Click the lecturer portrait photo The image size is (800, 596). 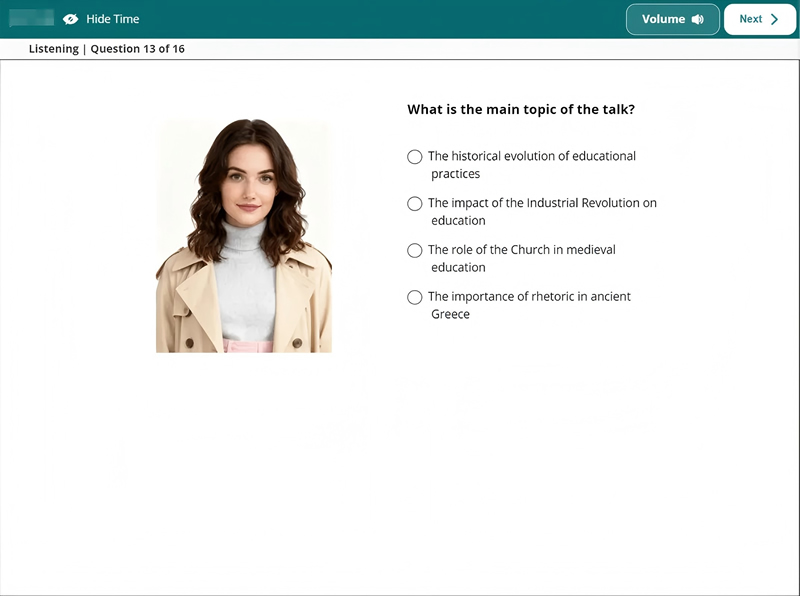(243, 236)
